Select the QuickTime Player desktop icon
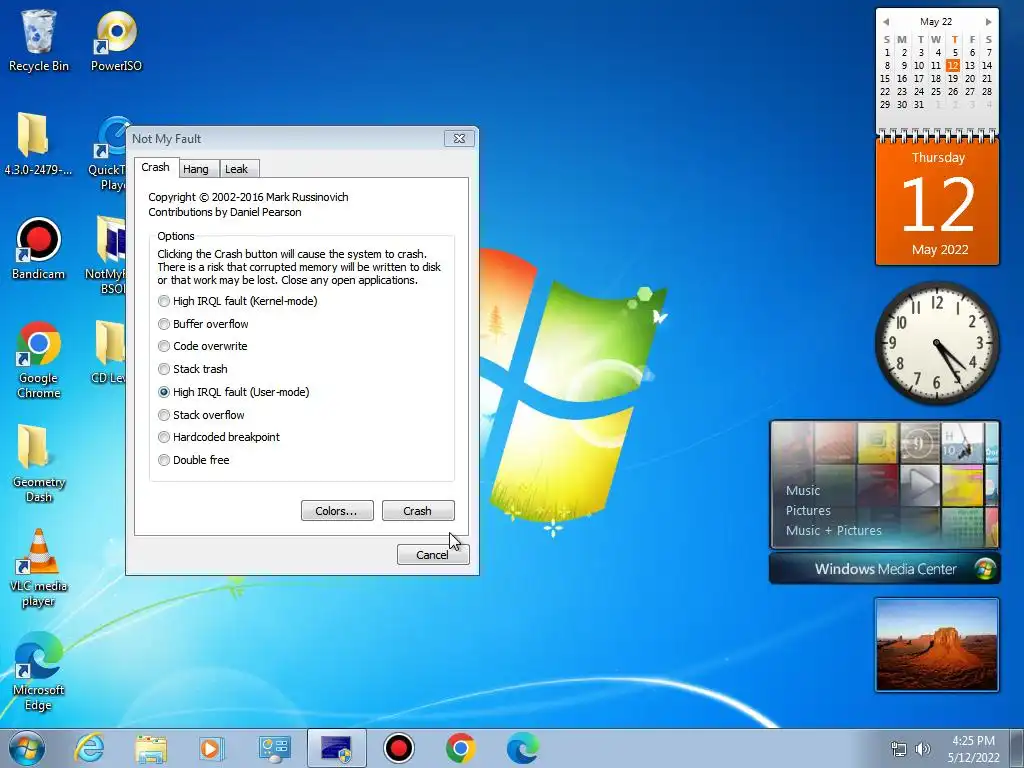 108,153
